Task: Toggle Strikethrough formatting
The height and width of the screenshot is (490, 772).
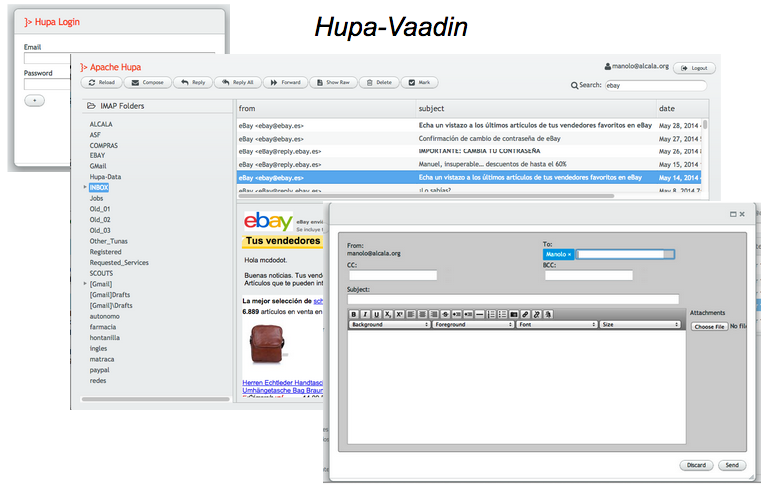Action: pos(445,314)
